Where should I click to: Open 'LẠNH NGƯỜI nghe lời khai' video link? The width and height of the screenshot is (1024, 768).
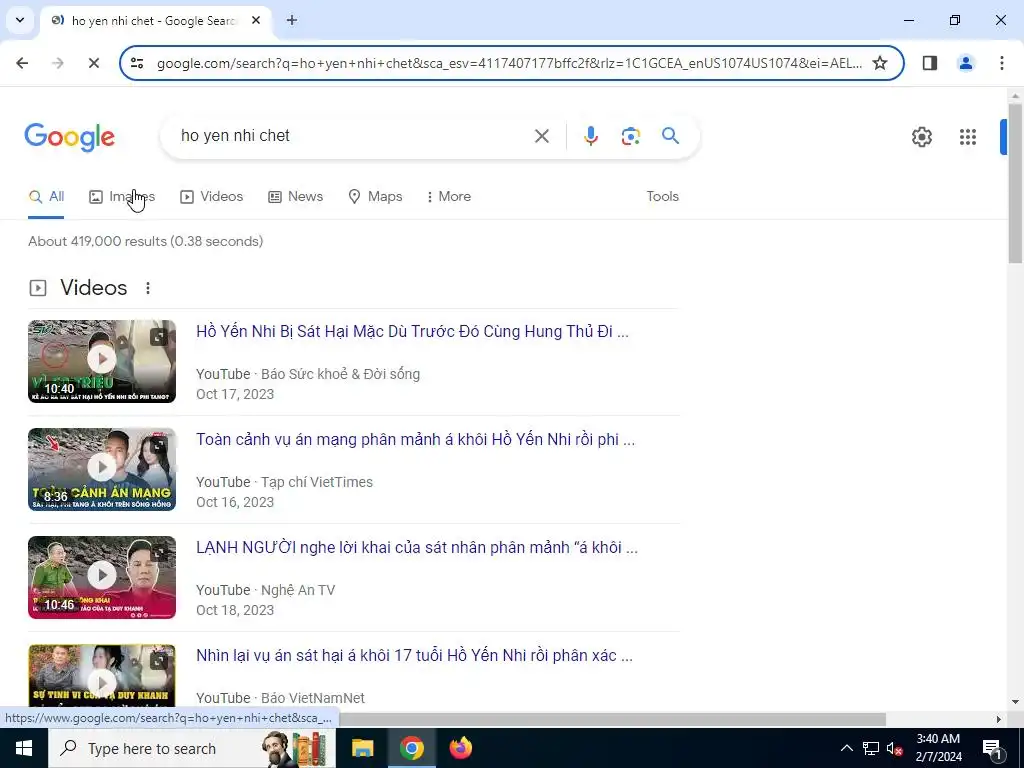(x=417, y=547)
